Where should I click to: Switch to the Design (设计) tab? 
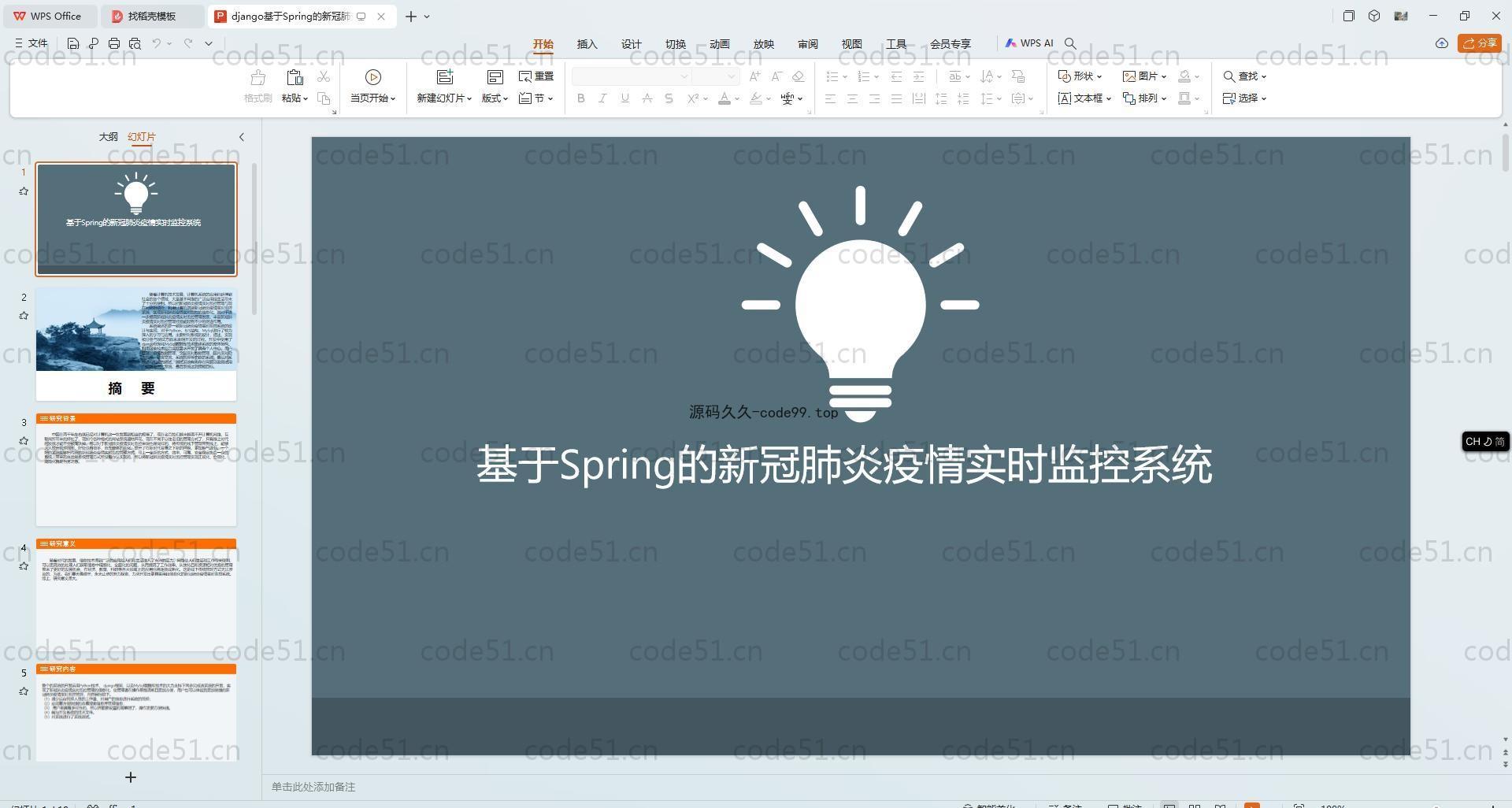tap(631, 44)
